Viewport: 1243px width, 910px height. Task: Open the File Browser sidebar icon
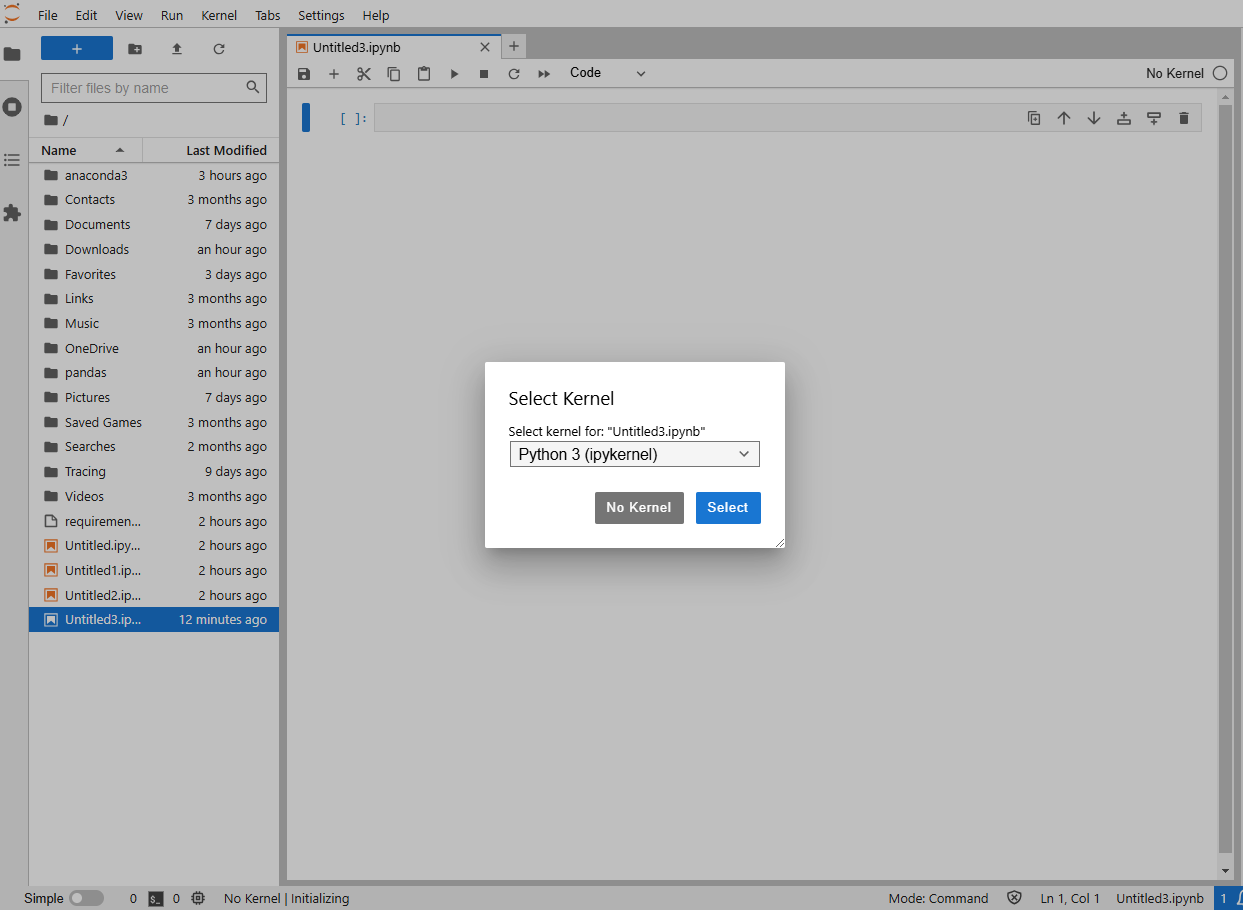[12, 54]
